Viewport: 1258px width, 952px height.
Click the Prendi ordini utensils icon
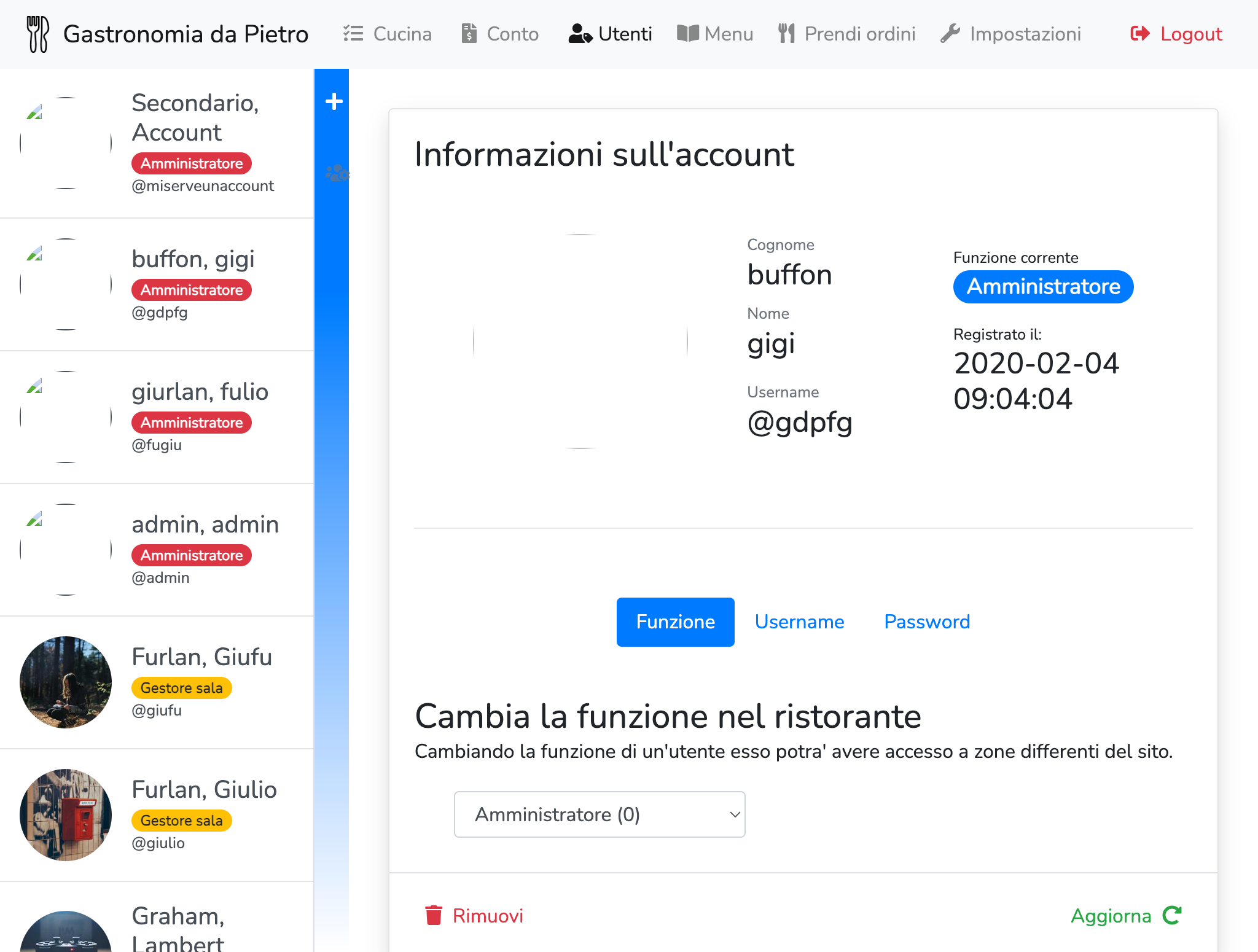[786, 33]
